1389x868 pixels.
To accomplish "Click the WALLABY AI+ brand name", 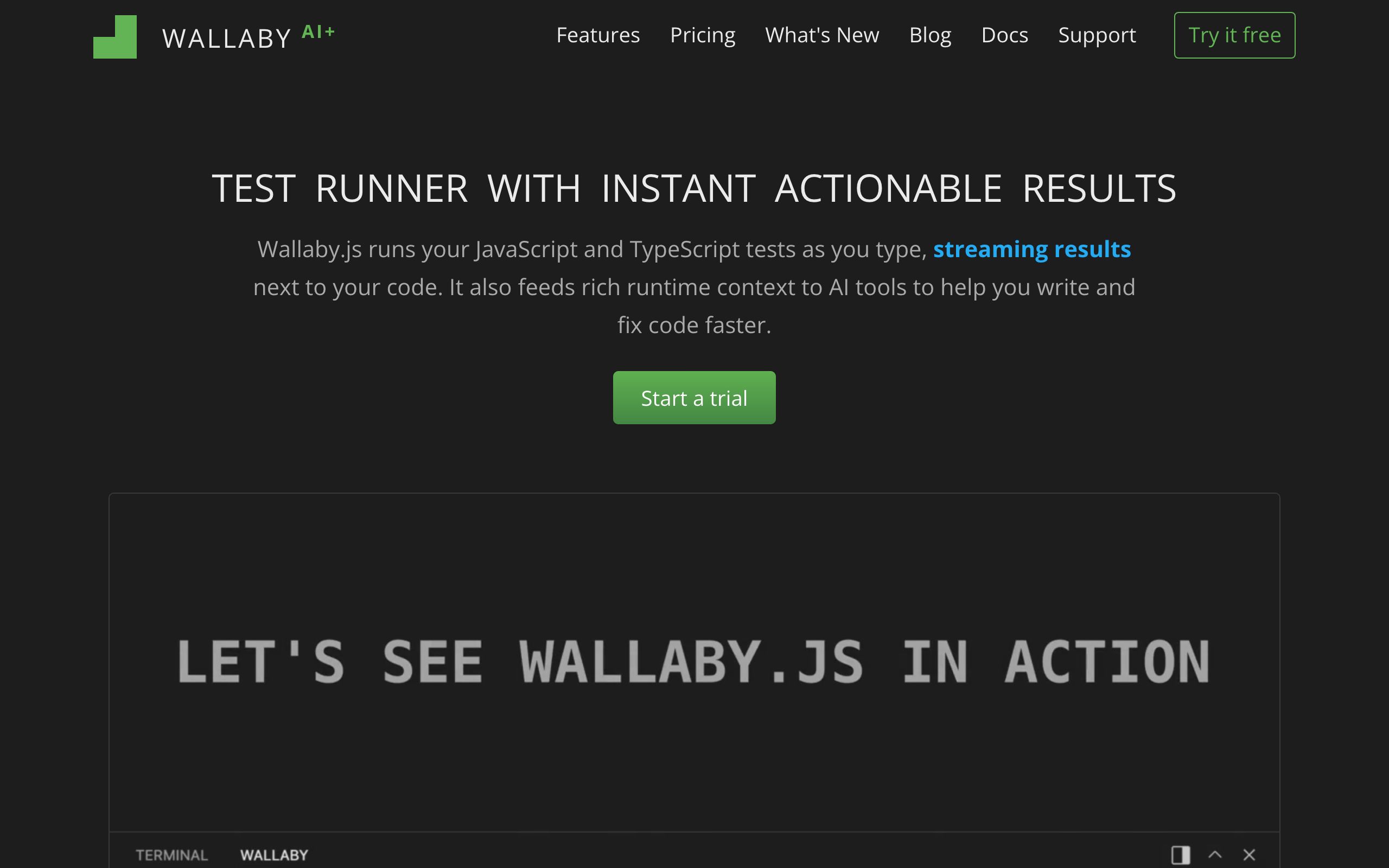I will [x=249, y=37].
